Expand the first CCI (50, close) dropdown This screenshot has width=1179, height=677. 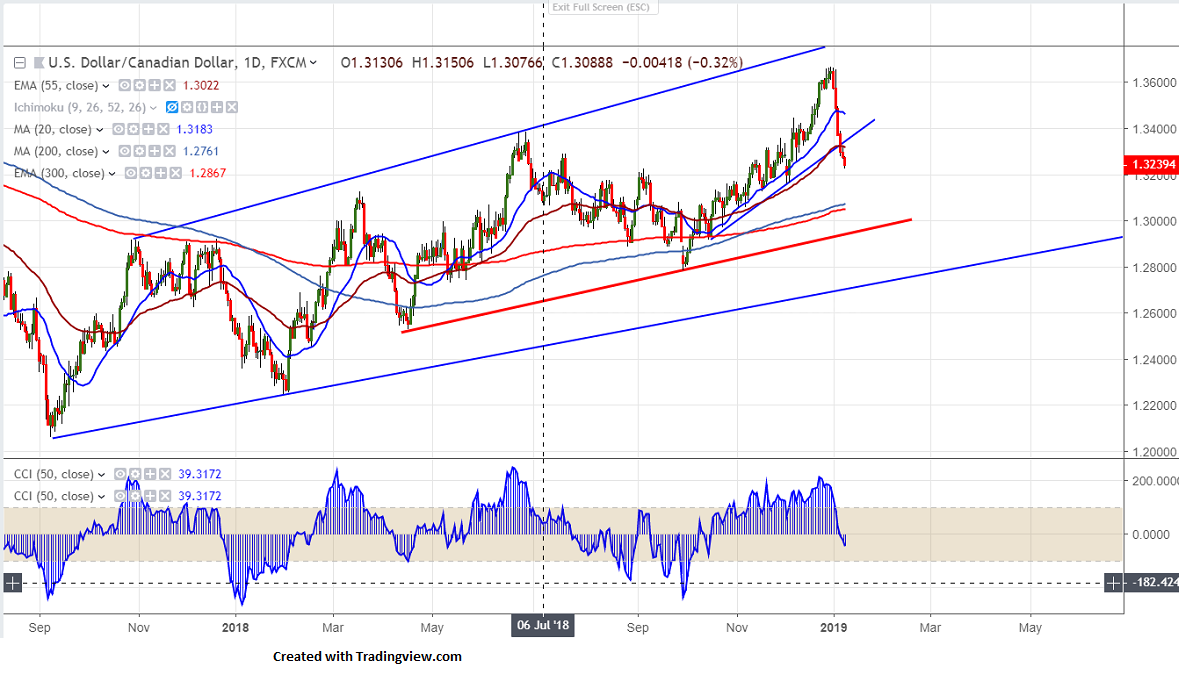coord(102,475)
